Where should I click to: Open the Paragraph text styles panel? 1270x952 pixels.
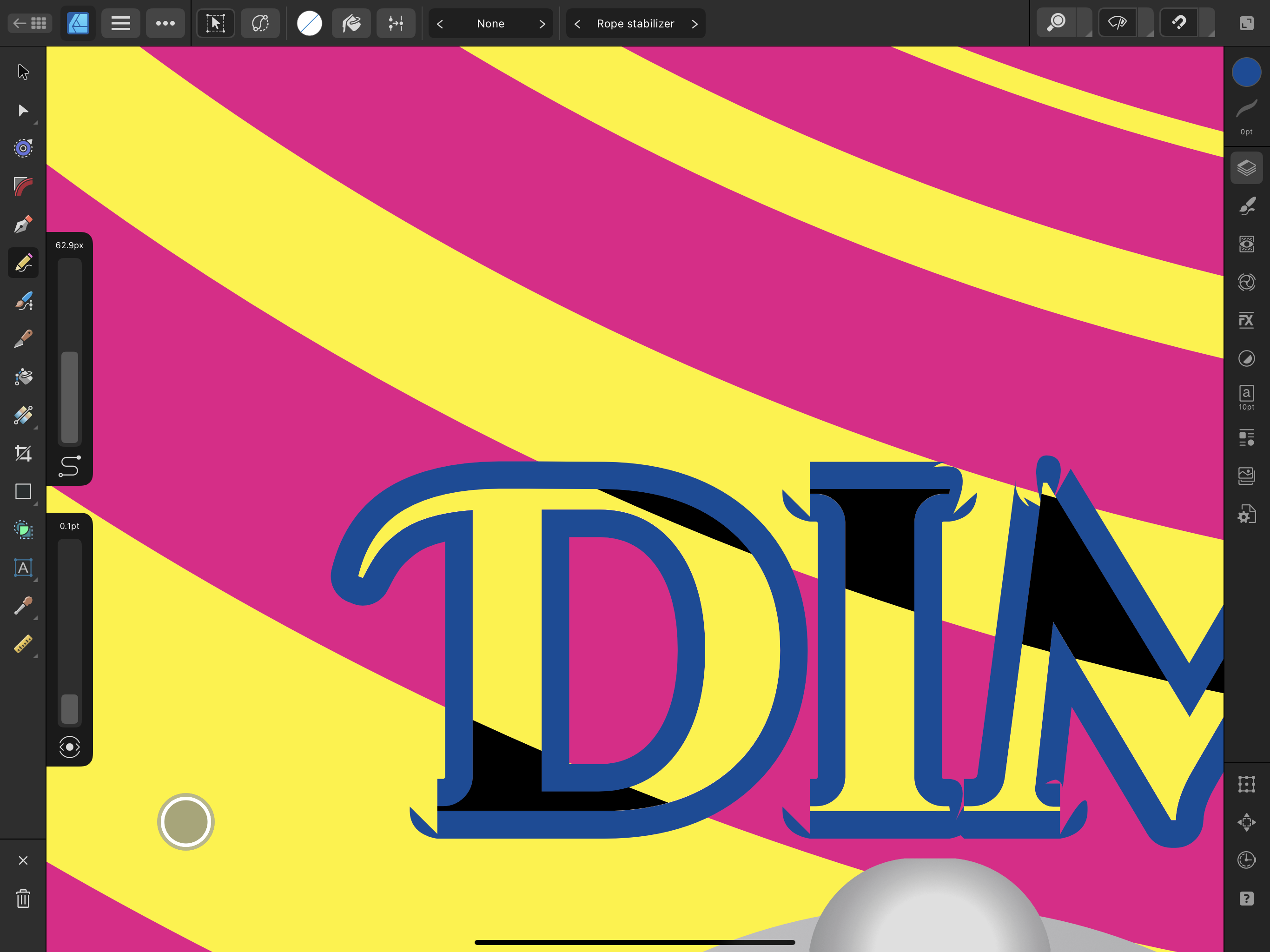(1246, 437)
